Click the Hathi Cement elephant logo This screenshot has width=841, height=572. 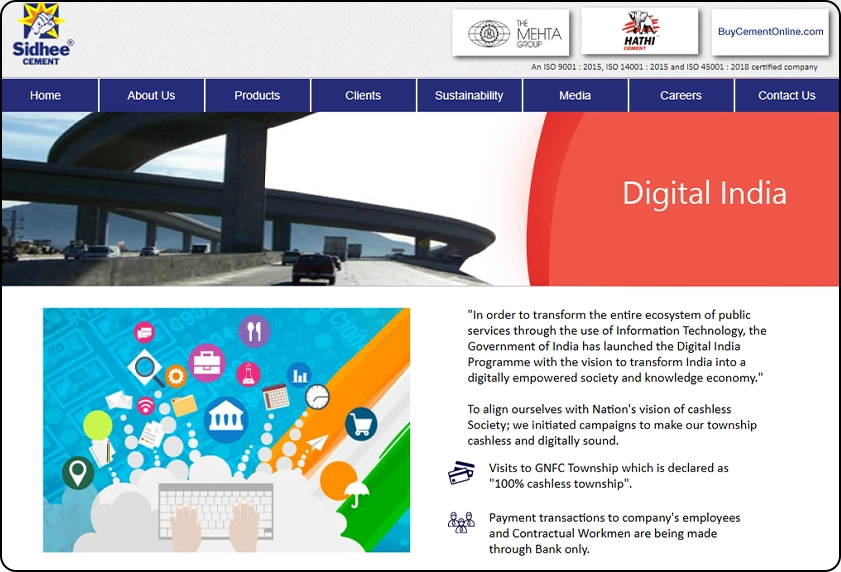[x=640, y=32]
